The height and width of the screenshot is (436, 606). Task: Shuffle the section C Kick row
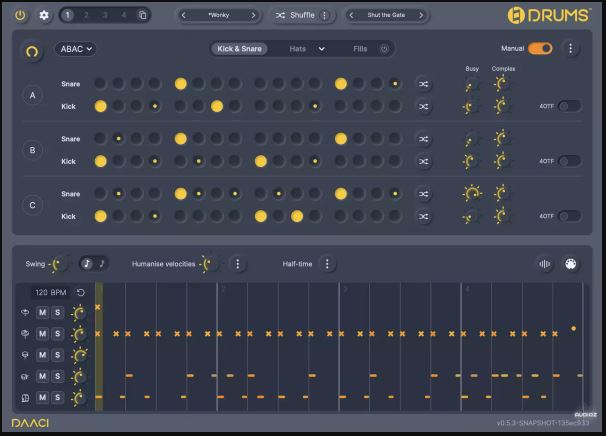pos(423,216)
